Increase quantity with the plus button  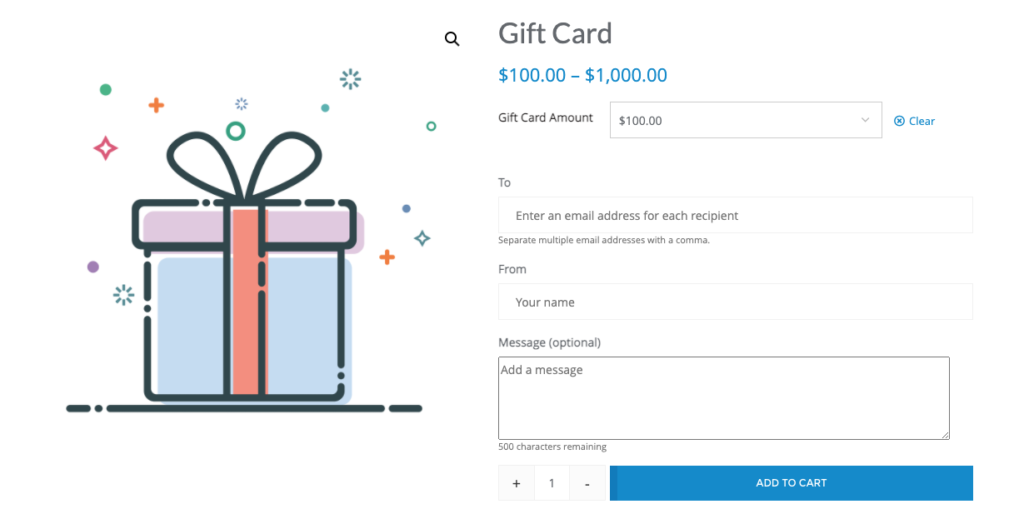coord(516,483)
